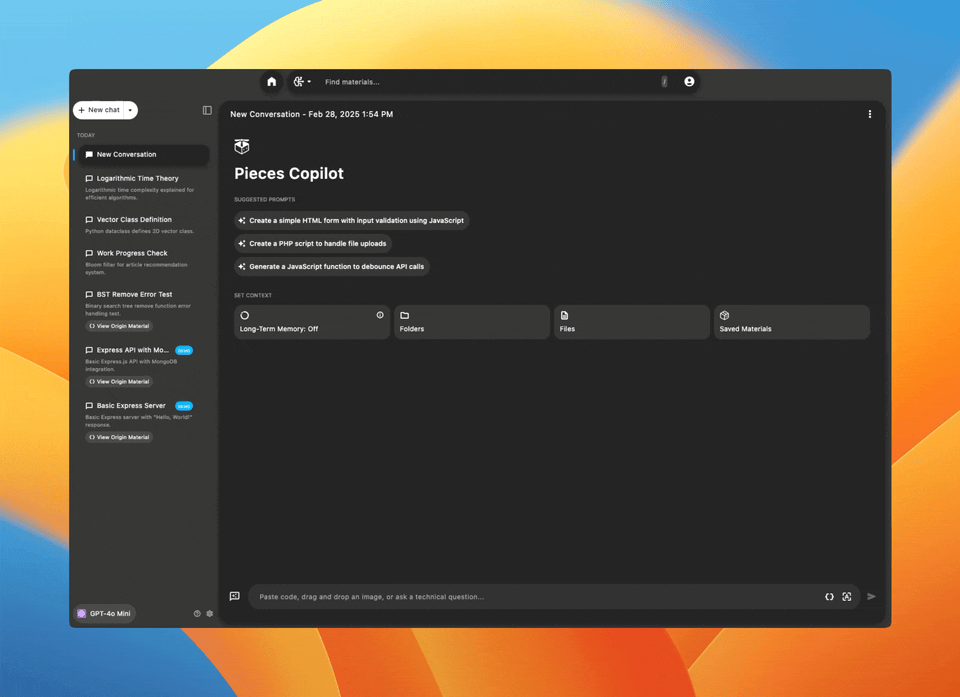Click the SUGGESTED PROMPTS label
The height and width of the screenshot is (697, 960).
tap(264, 200)
